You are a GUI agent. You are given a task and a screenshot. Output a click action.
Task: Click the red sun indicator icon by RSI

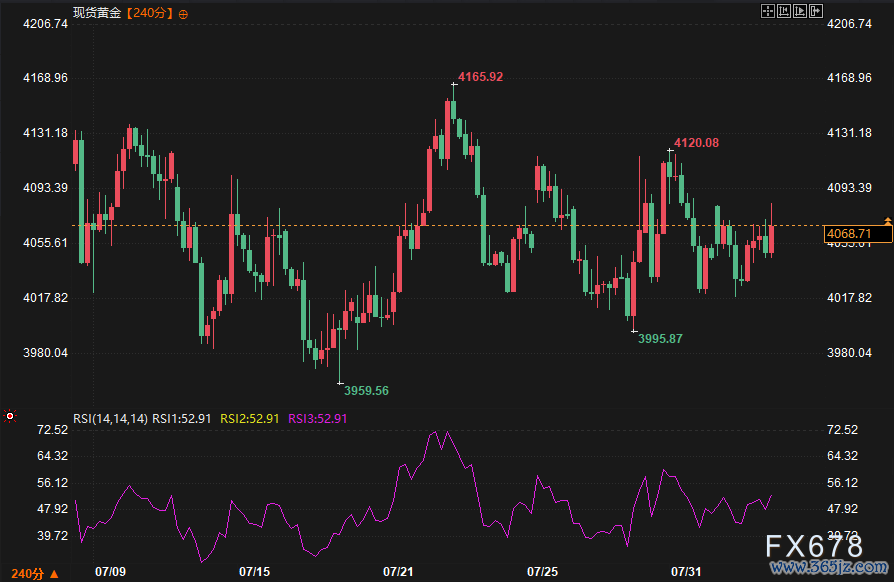(10, 417)
